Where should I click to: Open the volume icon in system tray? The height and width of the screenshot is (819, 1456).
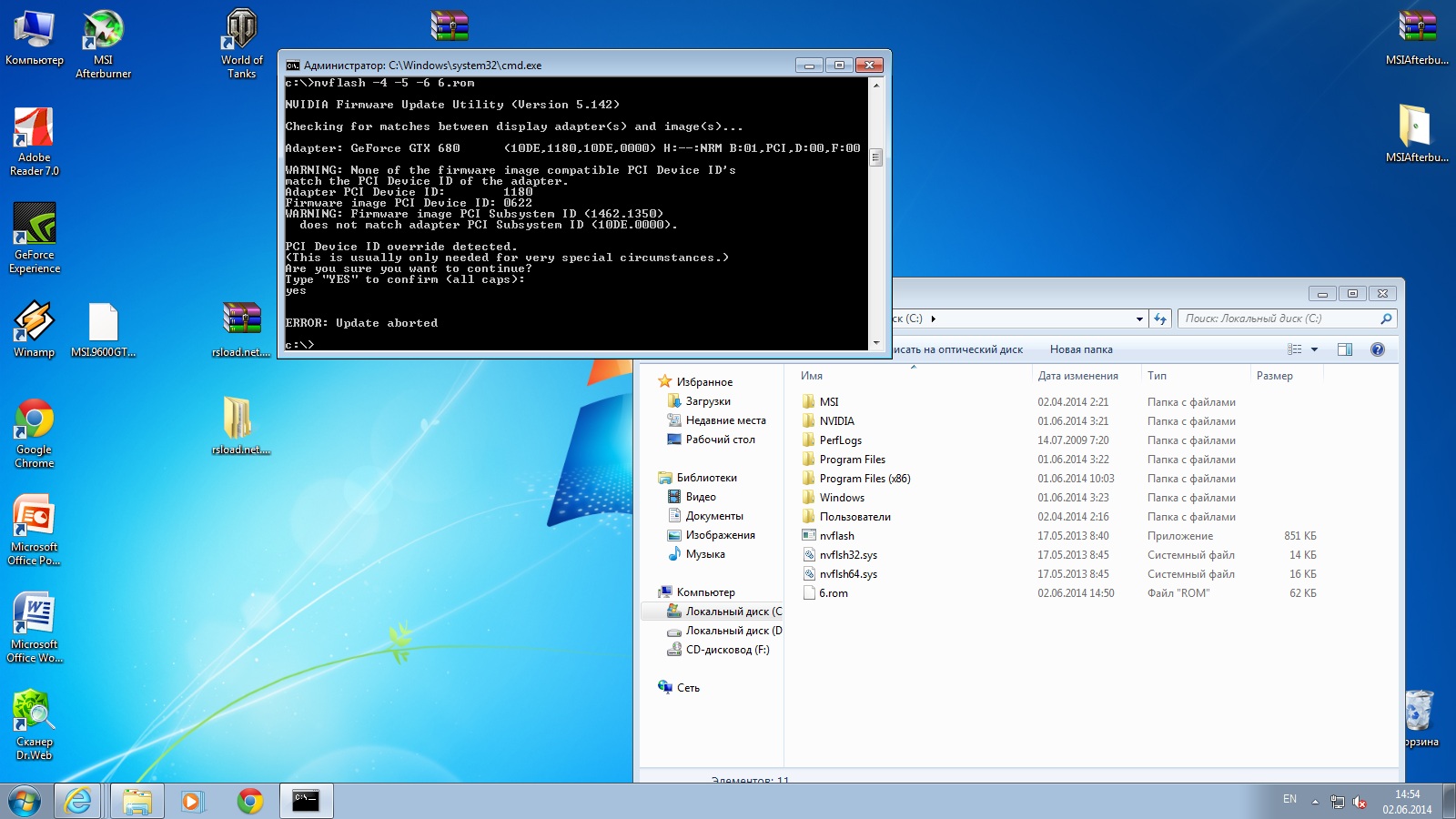coord(1360,802)
